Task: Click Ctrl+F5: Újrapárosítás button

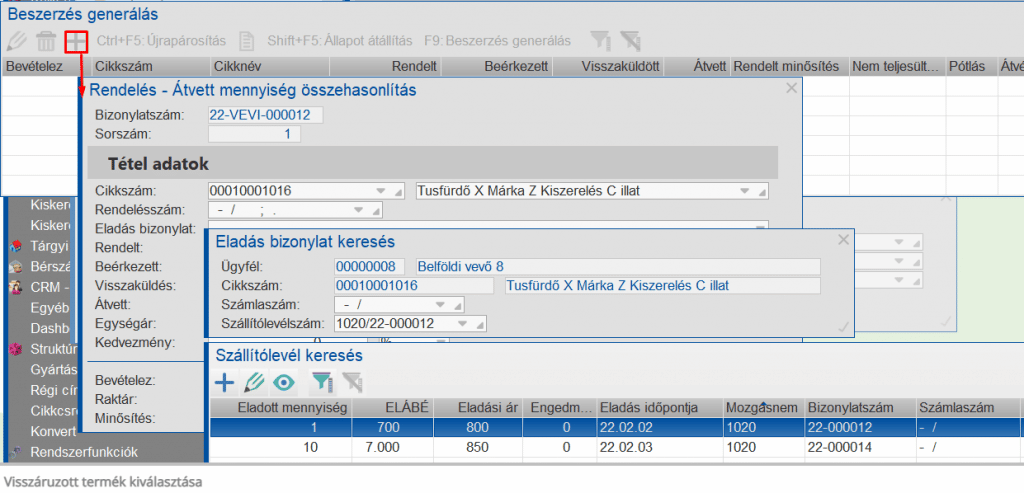Action: [x=161, y=41]
